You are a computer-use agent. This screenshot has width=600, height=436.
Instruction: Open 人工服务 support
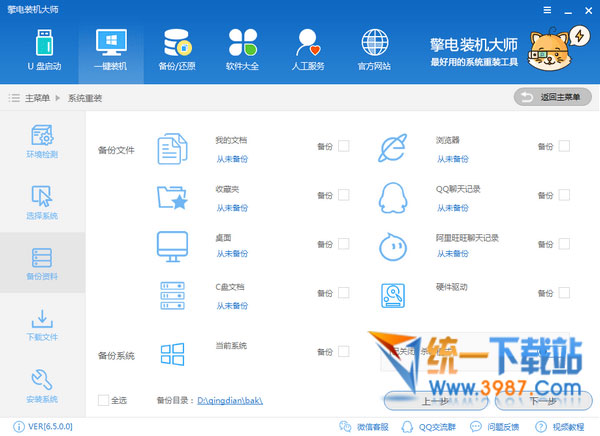[x=308, y=50]
